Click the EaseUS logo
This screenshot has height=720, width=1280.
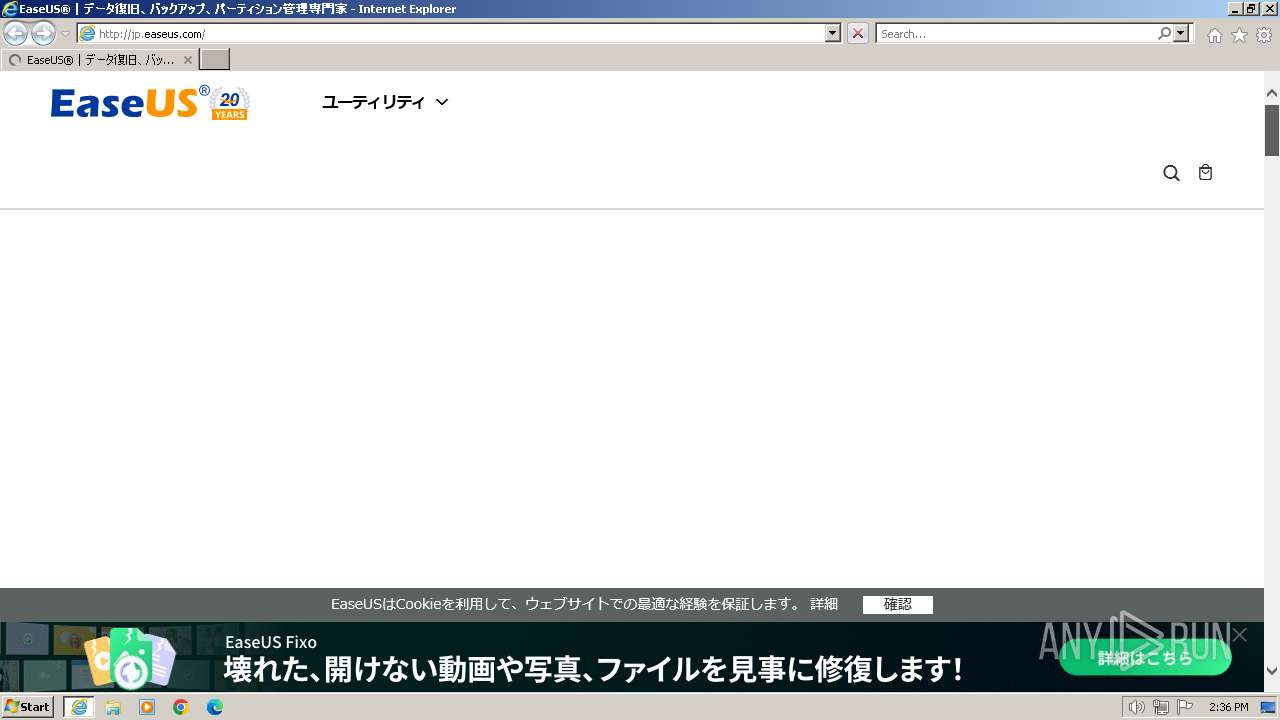pos(130,103)
